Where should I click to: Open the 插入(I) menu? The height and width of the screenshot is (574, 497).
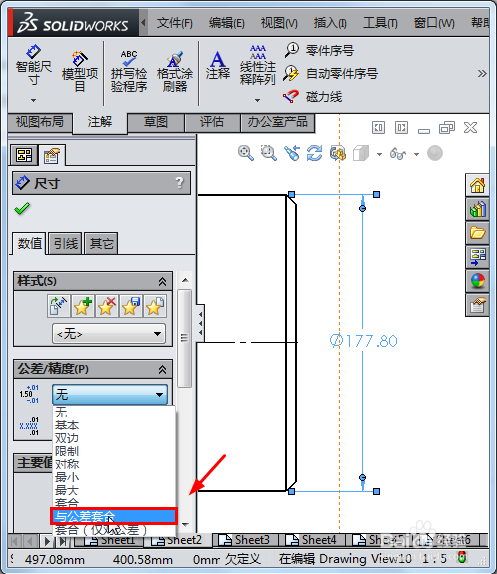point(330,23)
